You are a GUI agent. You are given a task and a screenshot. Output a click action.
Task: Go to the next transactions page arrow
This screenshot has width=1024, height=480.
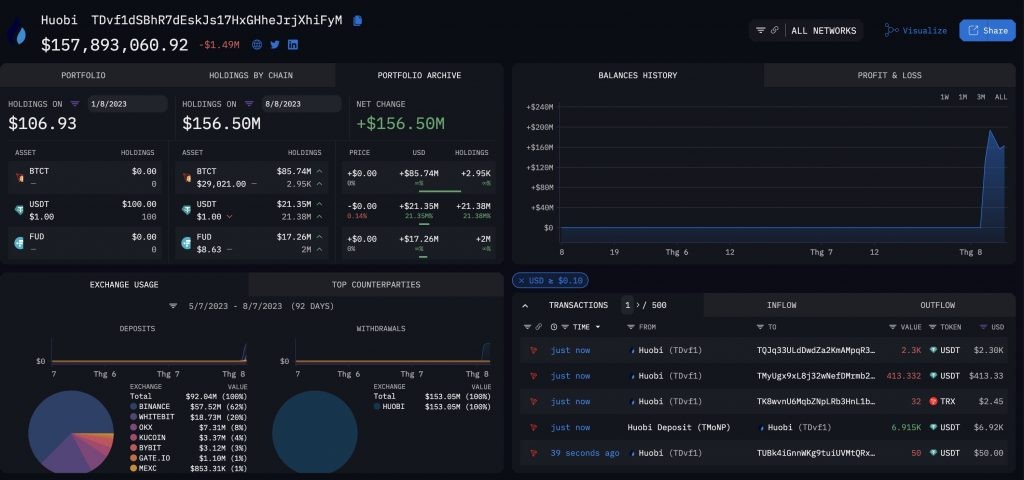click(639, 305)
